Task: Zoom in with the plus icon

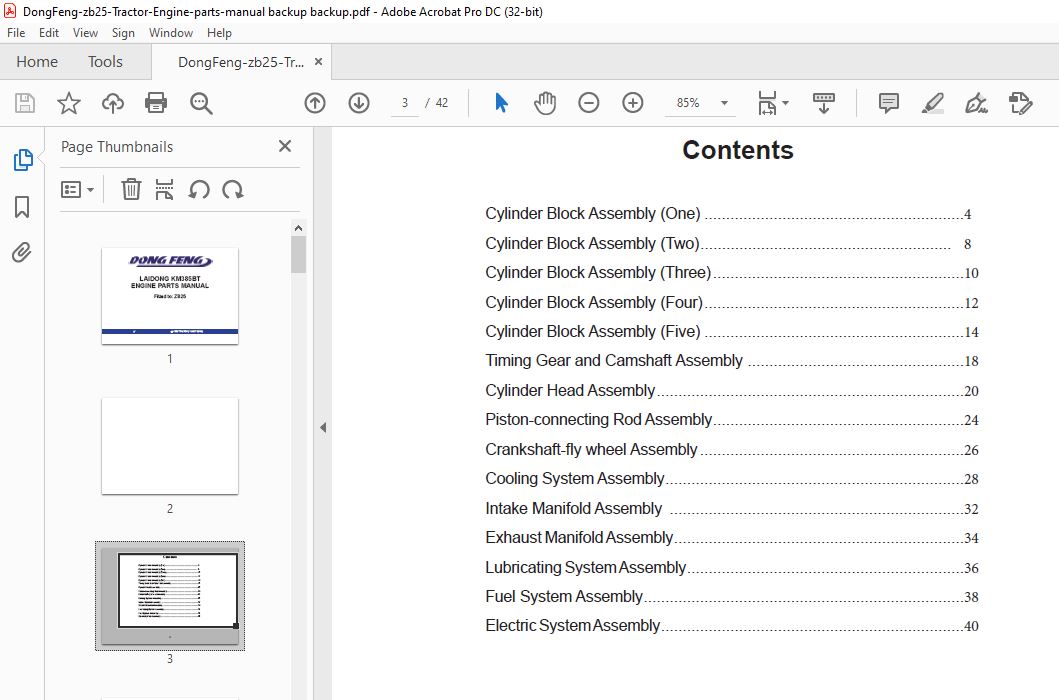Action: tap(632, 103)
